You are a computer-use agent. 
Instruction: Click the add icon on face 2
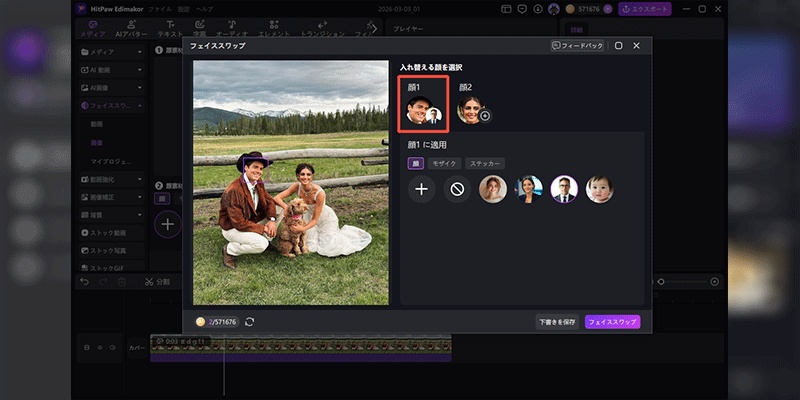[485, 116]
